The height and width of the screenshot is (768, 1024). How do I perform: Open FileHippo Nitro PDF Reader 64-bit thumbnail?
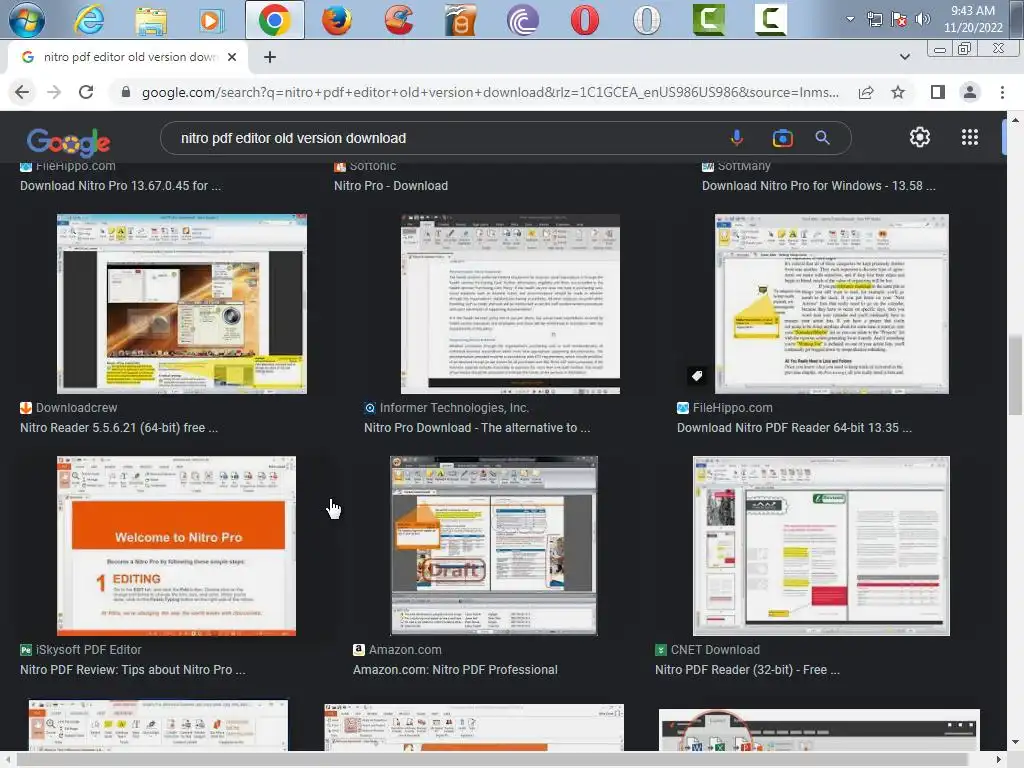pos(831,304)
